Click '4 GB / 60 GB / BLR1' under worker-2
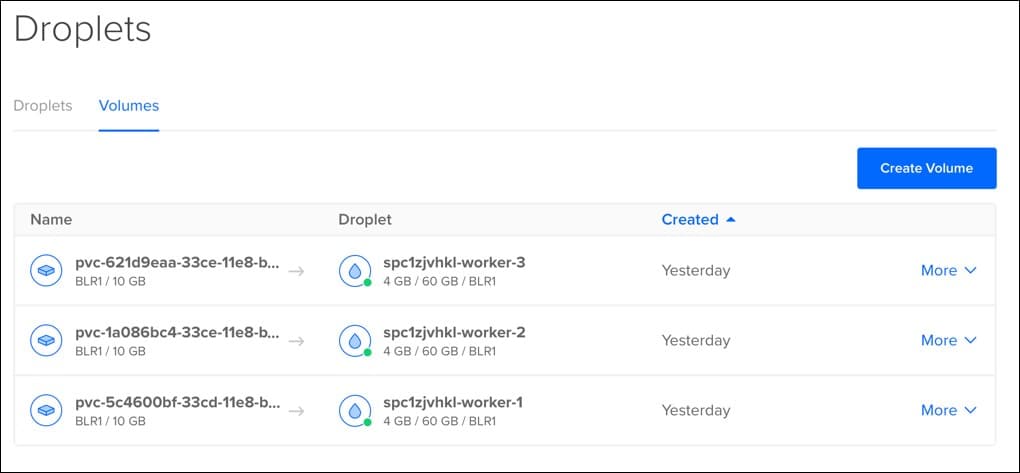The image size is (1020, 473). coord(440,351)
